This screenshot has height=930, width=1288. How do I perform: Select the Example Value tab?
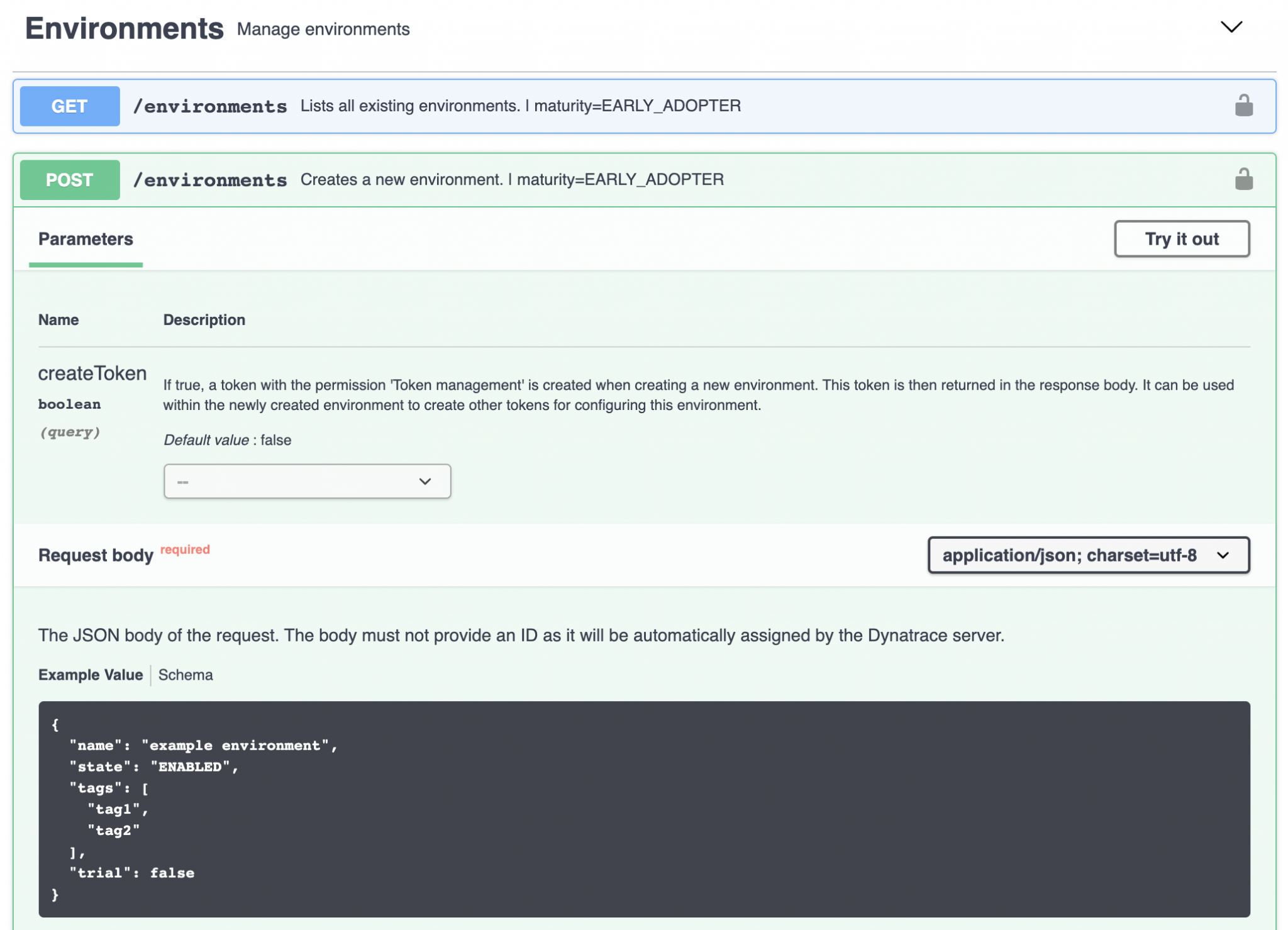point(91,675)
